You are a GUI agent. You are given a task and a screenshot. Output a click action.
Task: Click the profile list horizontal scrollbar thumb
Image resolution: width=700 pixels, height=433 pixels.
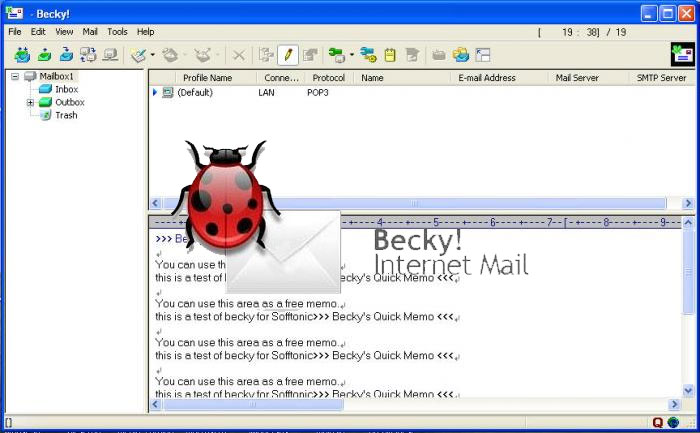pyautogui.click(x=414, y=203)
